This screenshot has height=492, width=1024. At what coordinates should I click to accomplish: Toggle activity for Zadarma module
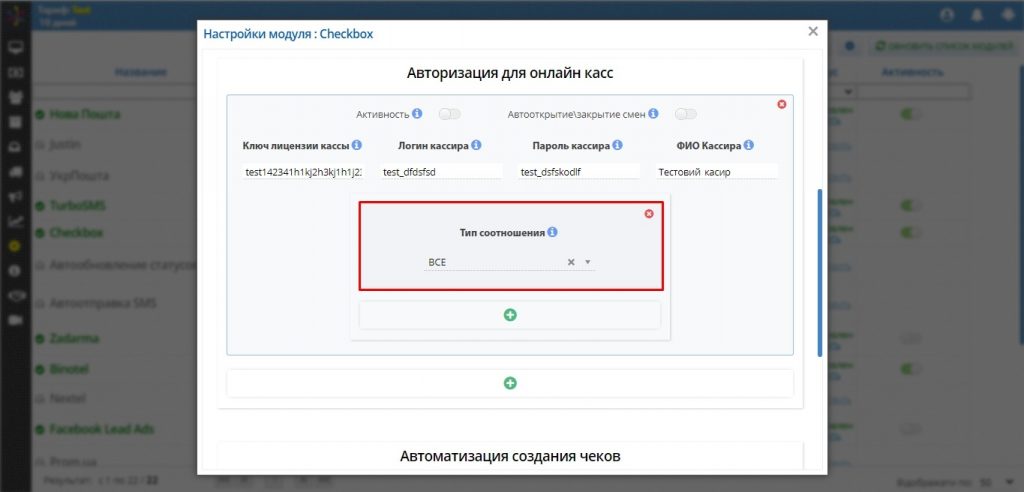tap(911, 338)
